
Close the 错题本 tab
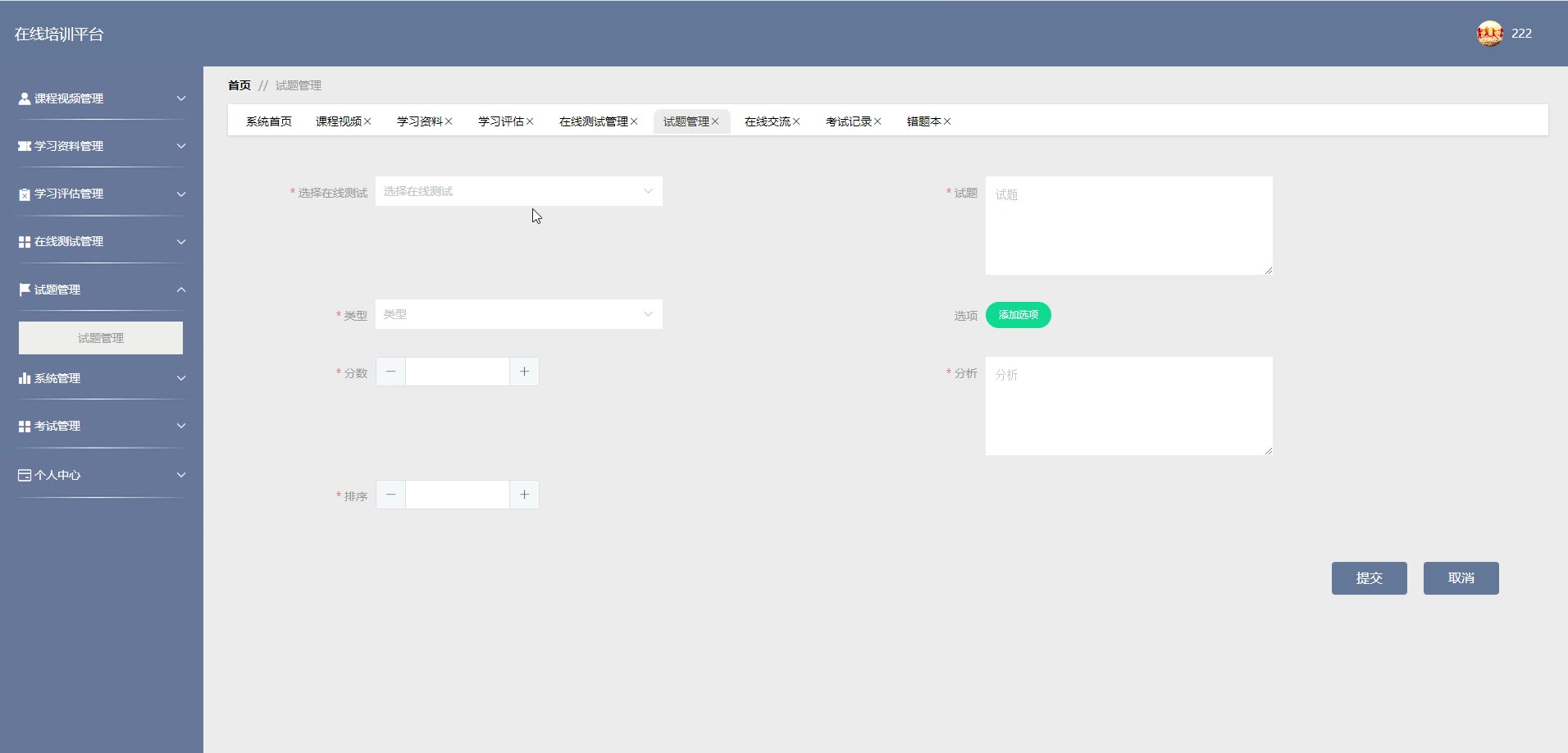pos(947,121)
